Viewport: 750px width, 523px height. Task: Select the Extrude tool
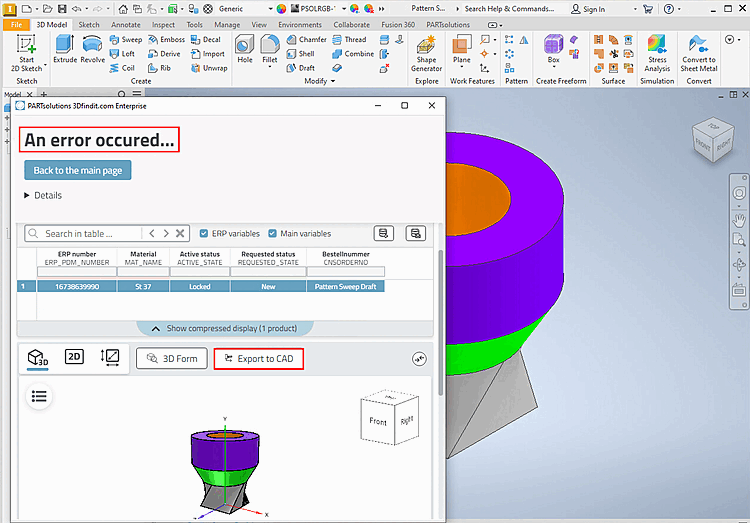65,49
